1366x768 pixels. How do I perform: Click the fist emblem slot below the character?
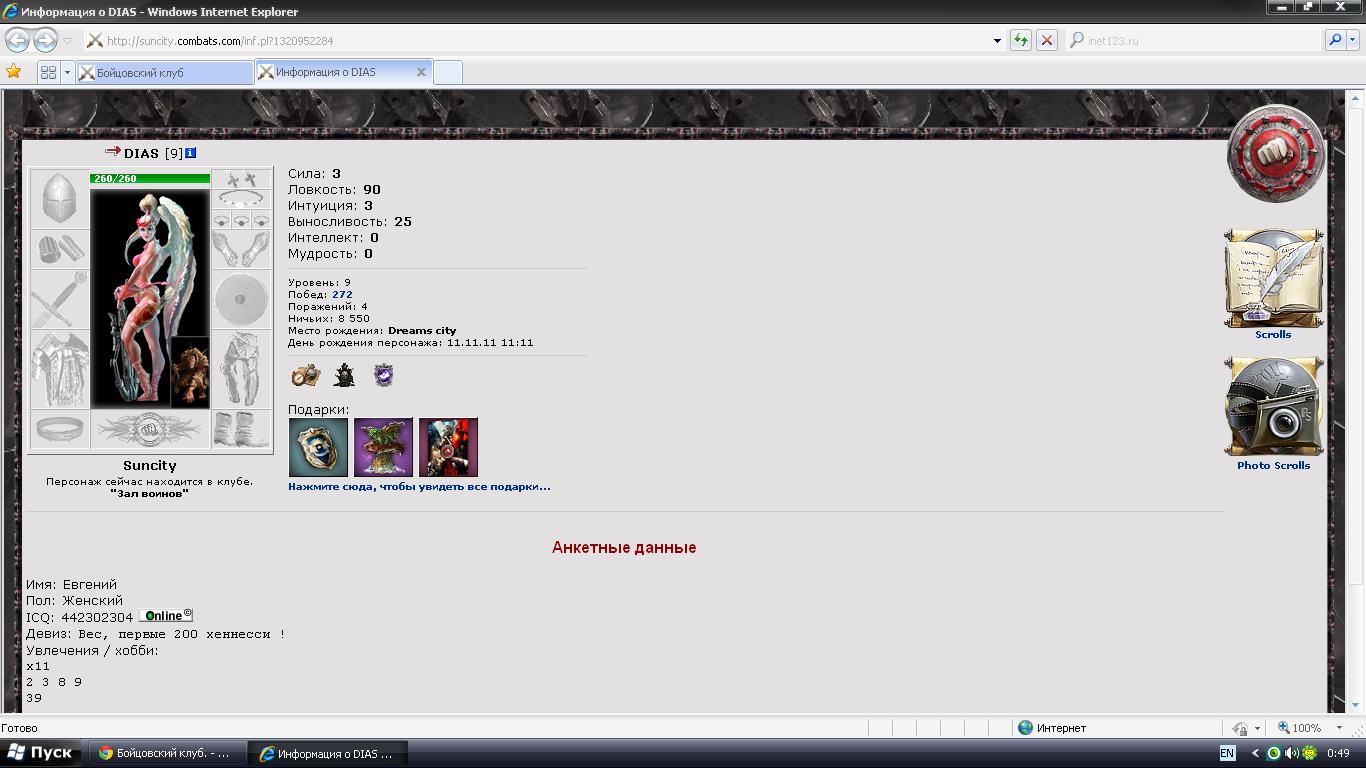(x=150, y=429)
